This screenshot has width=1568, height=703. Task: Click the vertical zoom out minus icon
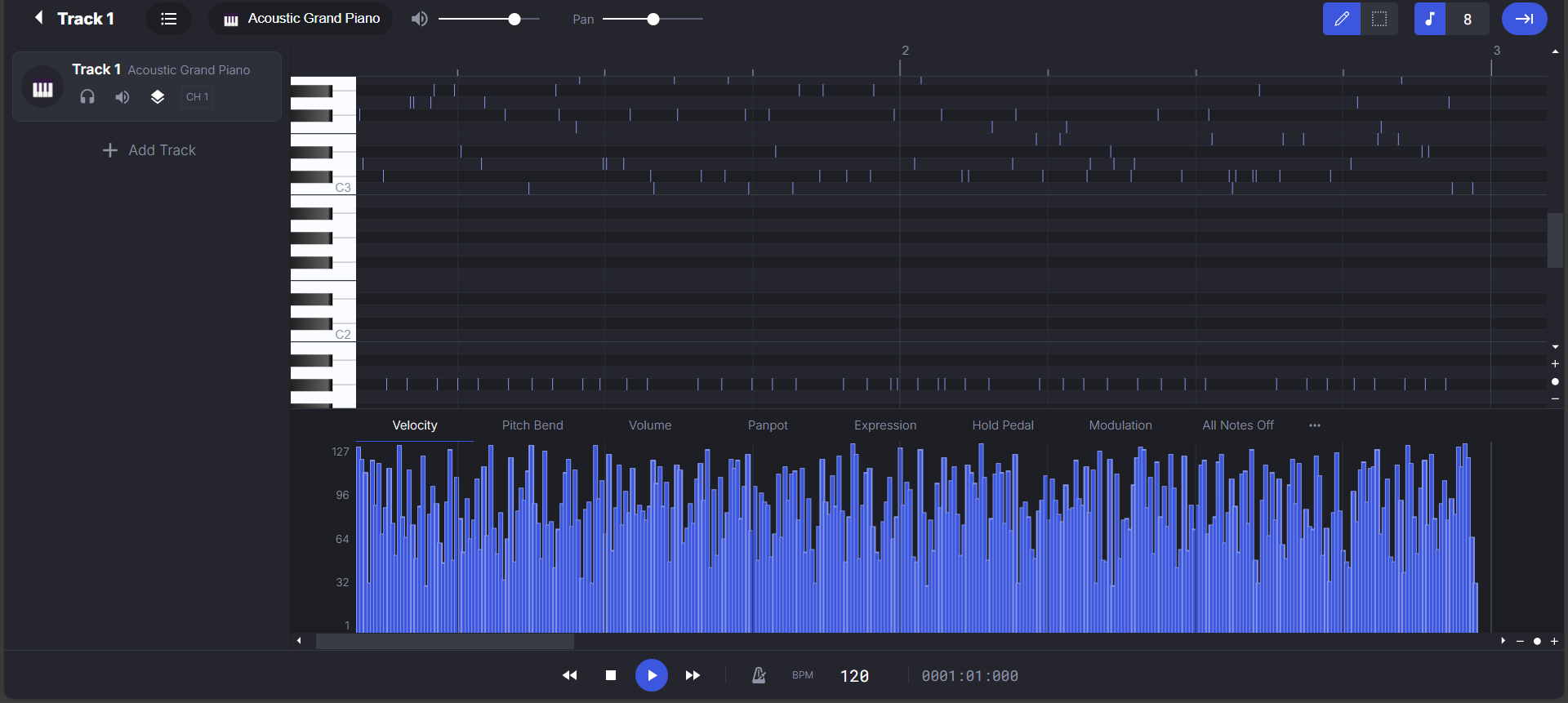(1555, 398)
